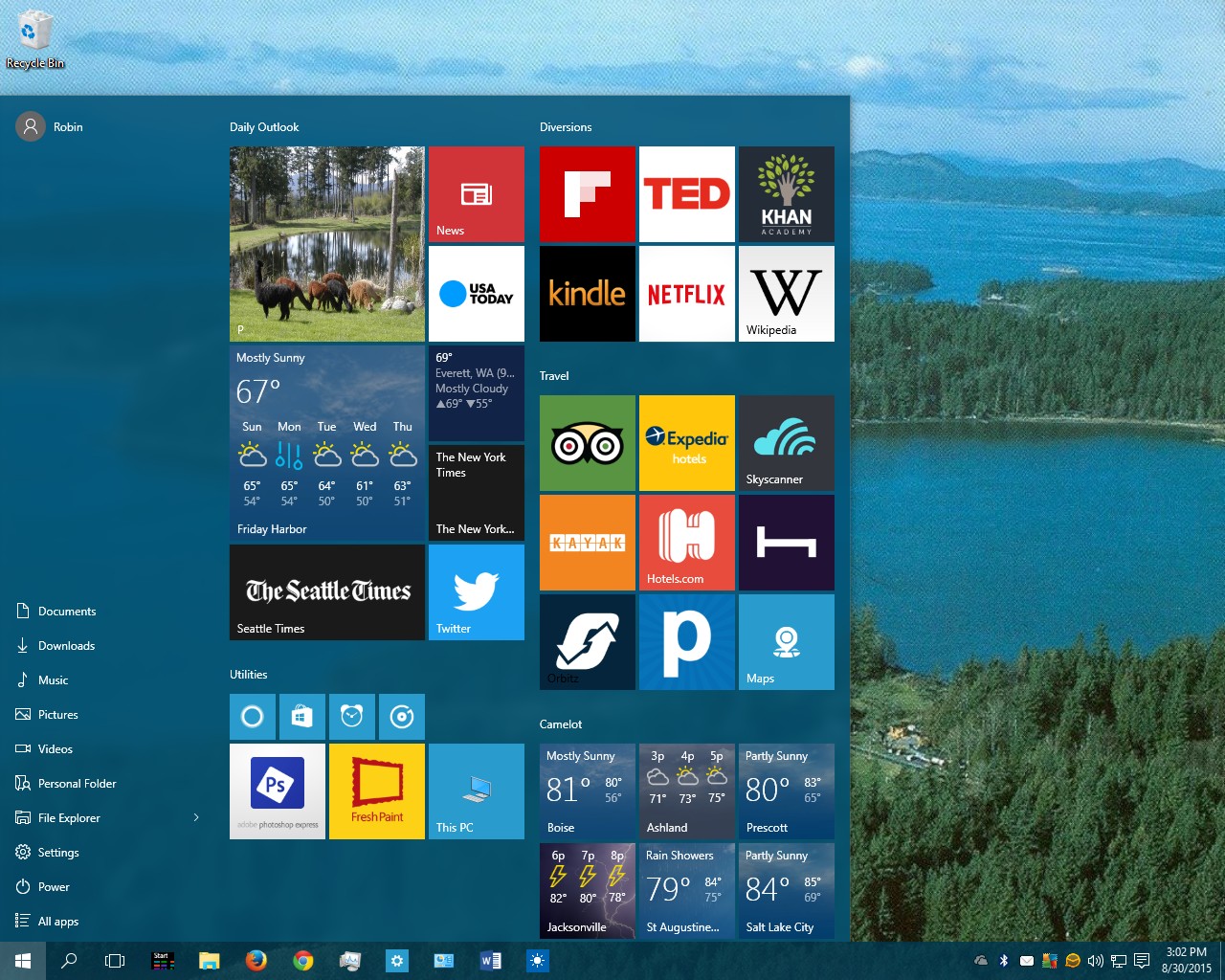Screen dimensions: 1225x980
Task: Open the News tile
Action: [477, 194]
